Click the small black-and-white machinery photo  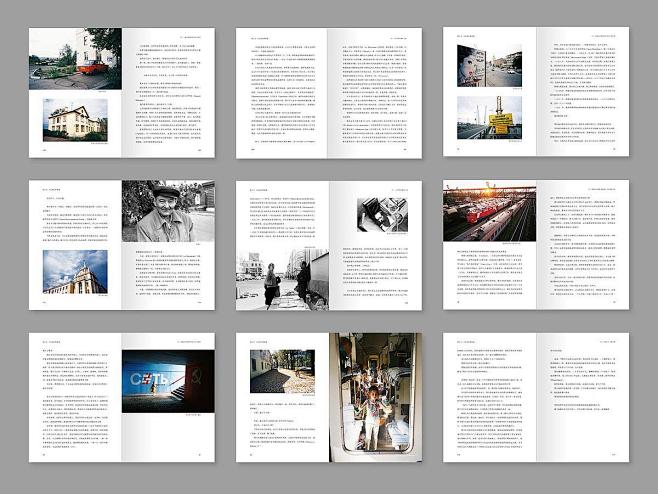(380, 216)
